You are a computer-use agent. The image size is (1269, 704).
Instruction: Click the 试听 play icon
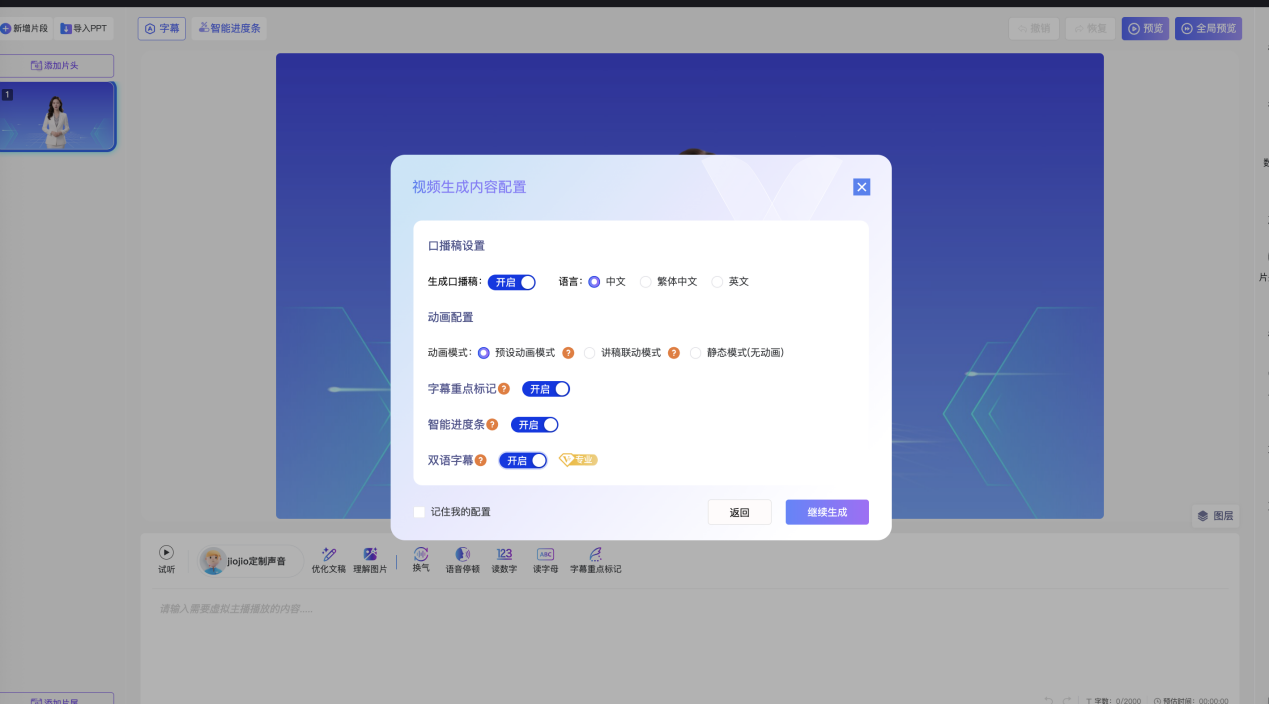click(x=166, y=553)
